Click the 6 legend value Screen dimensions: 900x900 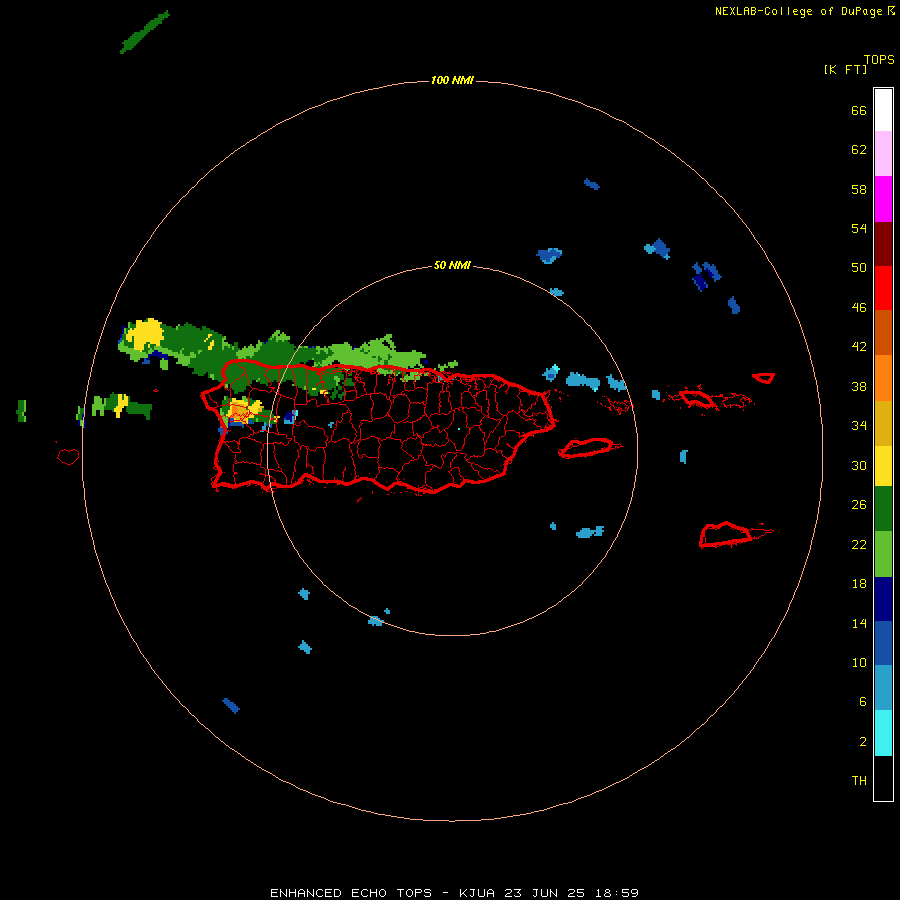pyautogui.click(x=863, y=701)
